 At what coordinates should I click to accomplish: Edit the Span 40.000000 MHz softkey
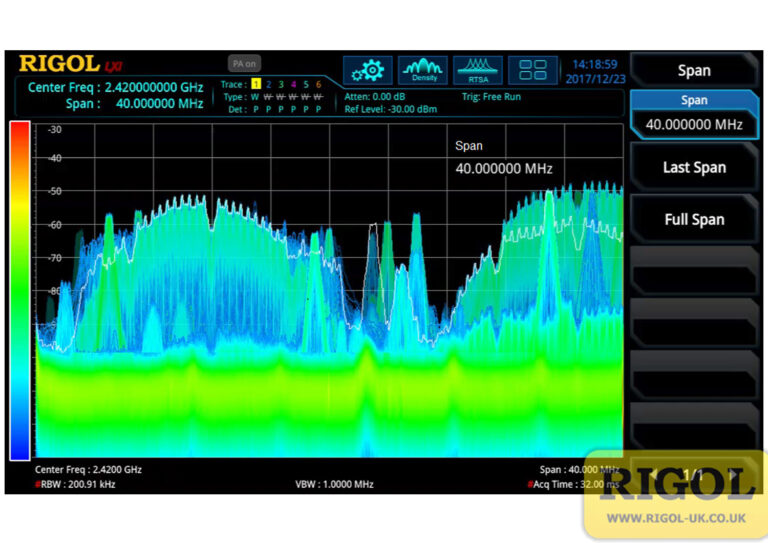click(694, 114)
